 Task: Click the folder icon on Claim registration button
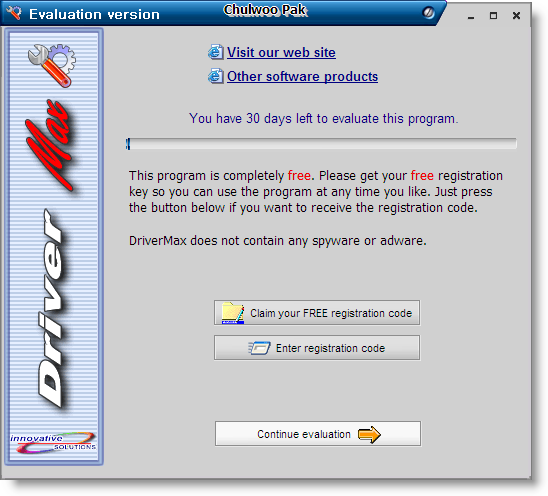pyautogui.click(x=232, y=313)
